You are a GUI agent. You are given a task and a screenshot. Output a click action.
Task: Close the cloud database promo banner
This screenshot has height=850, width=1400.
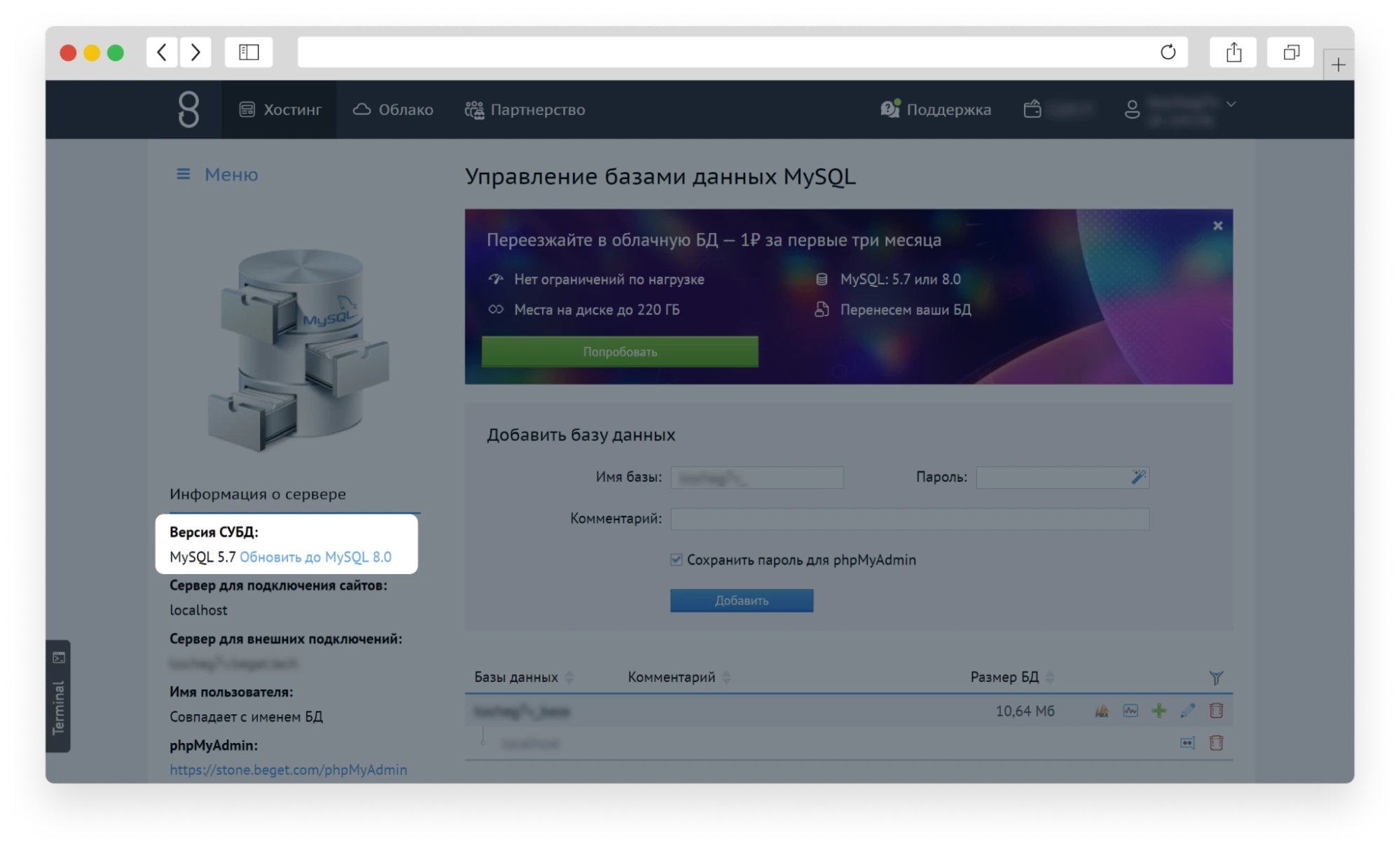click(x=1218, y=225)
